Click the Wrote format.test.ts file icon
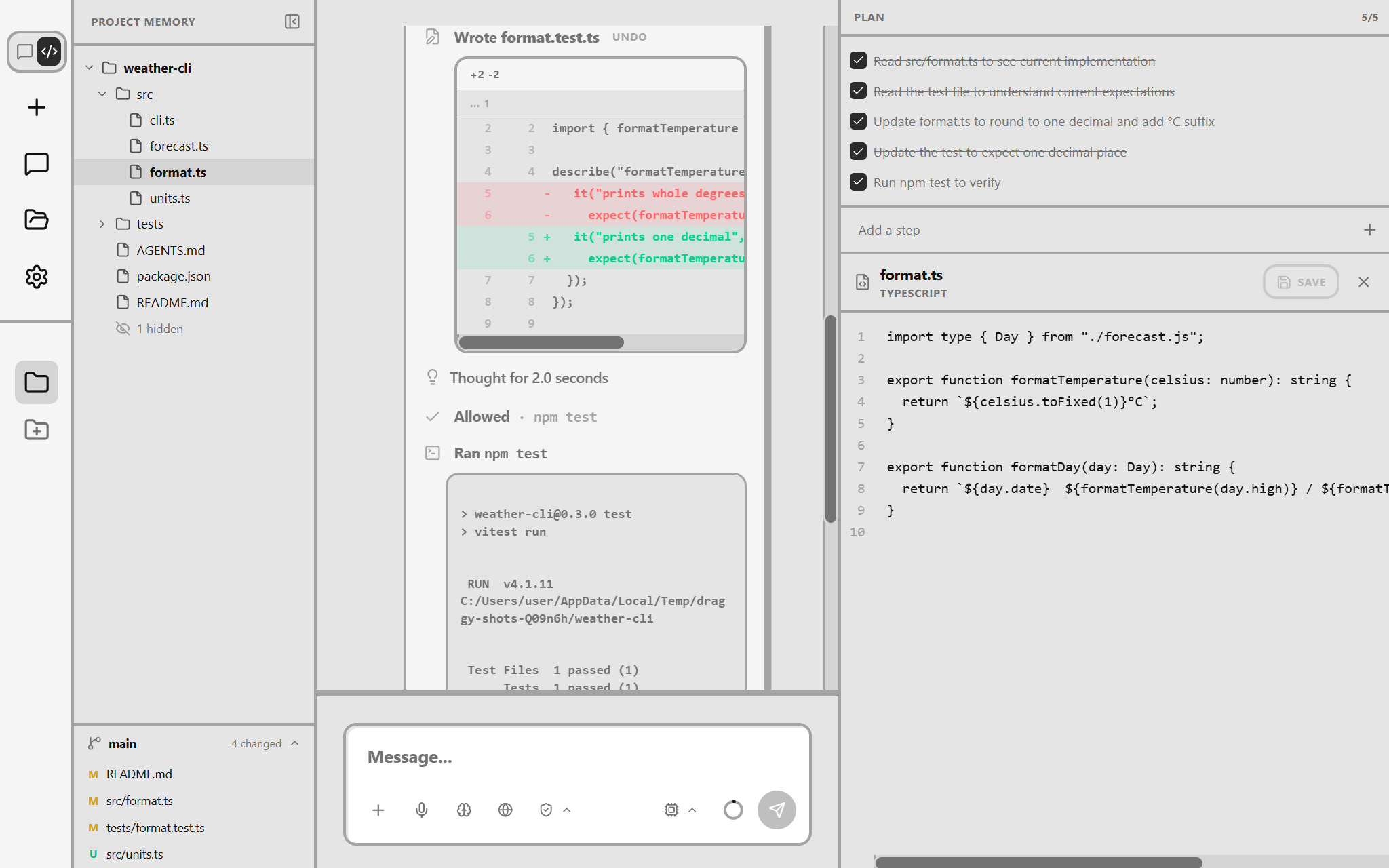This screenshot has width=1389, height=868. pyautogui.click(x=432, y=37)
